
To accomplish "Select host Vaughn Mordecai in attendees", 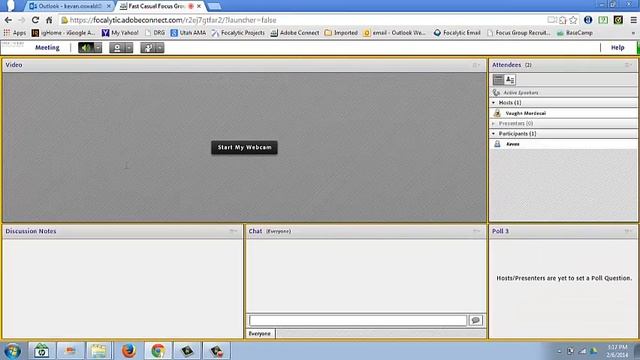I will tap(563, 113).
